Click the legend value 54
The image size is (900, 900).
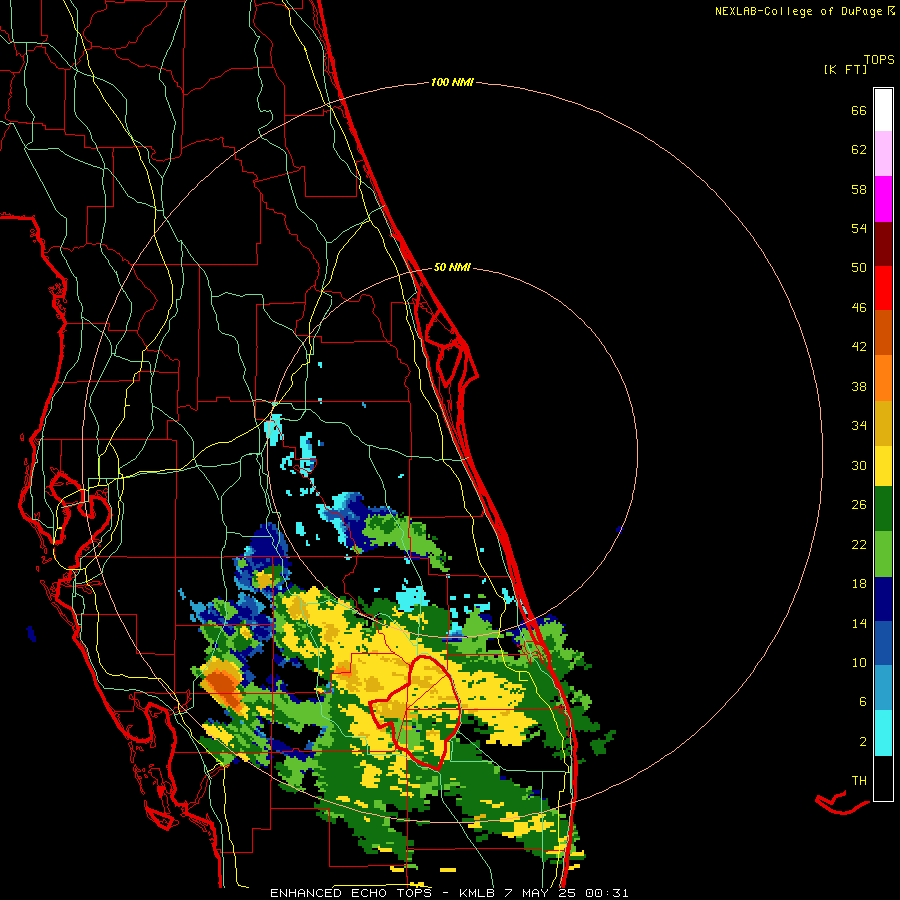(x=859, y=228)
